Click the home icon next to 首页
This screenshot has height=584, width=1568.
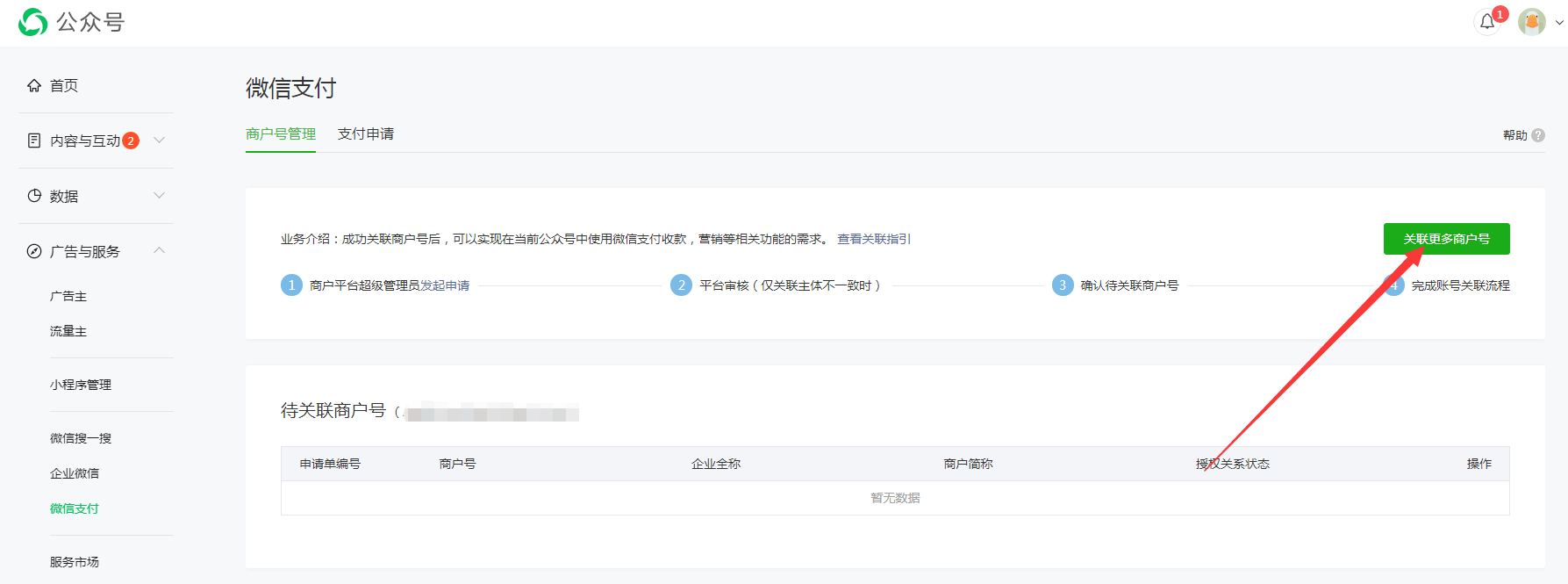(34, 85)
